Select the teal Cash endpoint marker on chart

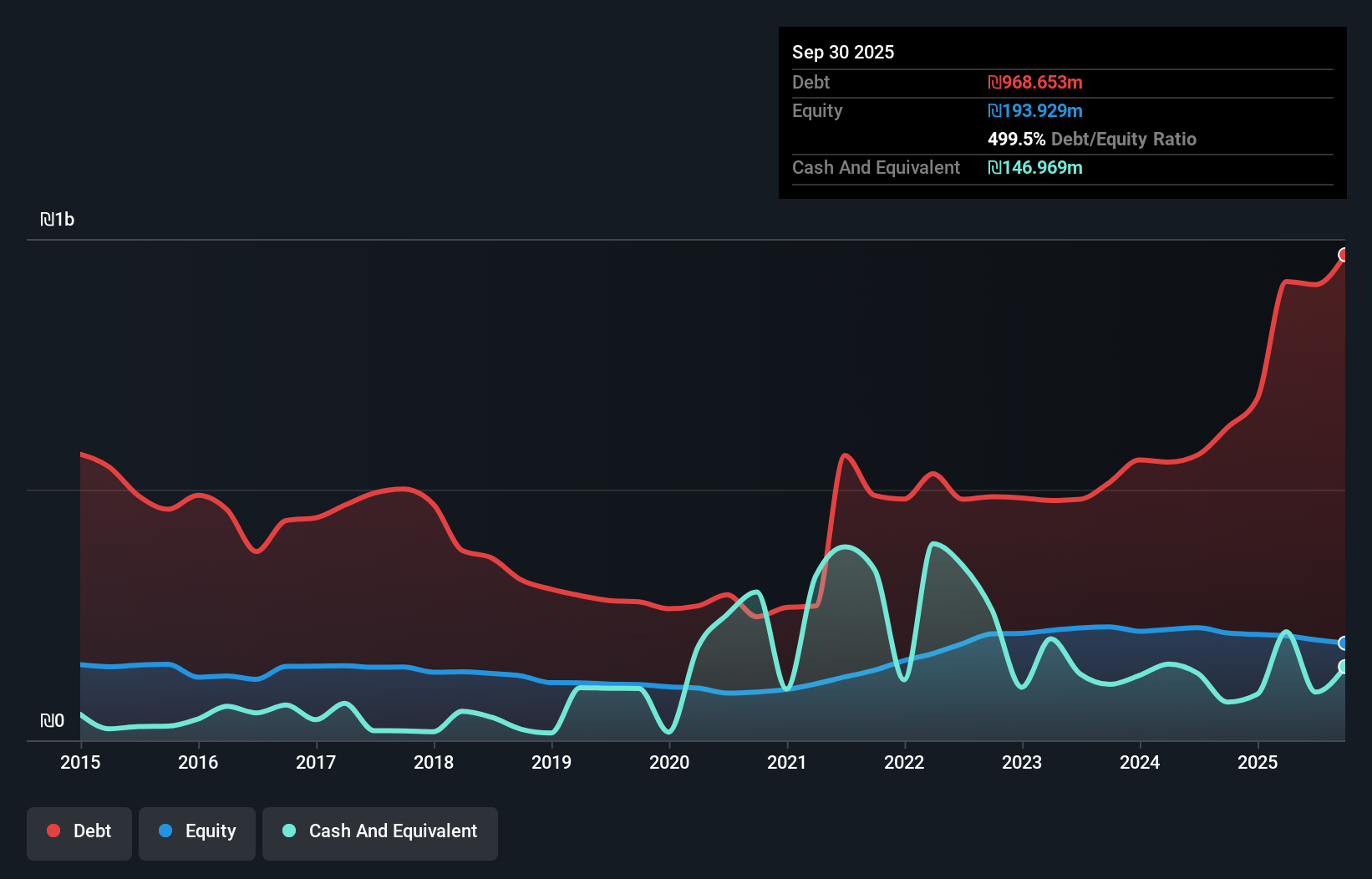(x=1344, y=667)
